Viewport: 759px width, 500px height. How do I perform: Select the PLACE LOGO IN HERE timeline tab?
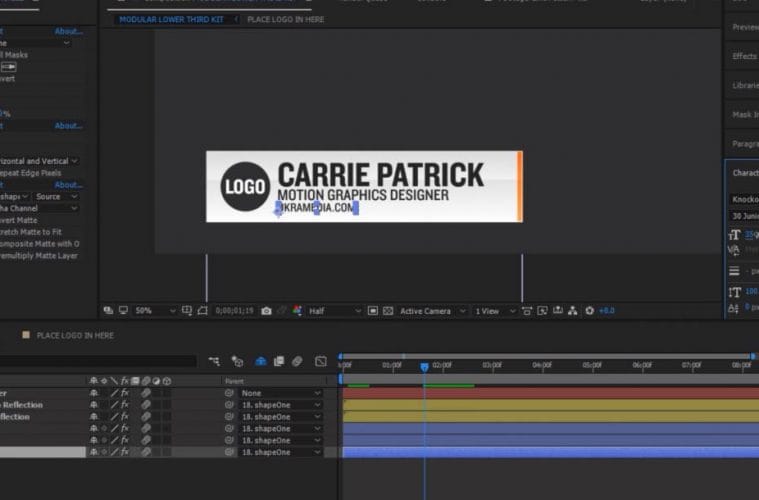[x=75, y=336]
